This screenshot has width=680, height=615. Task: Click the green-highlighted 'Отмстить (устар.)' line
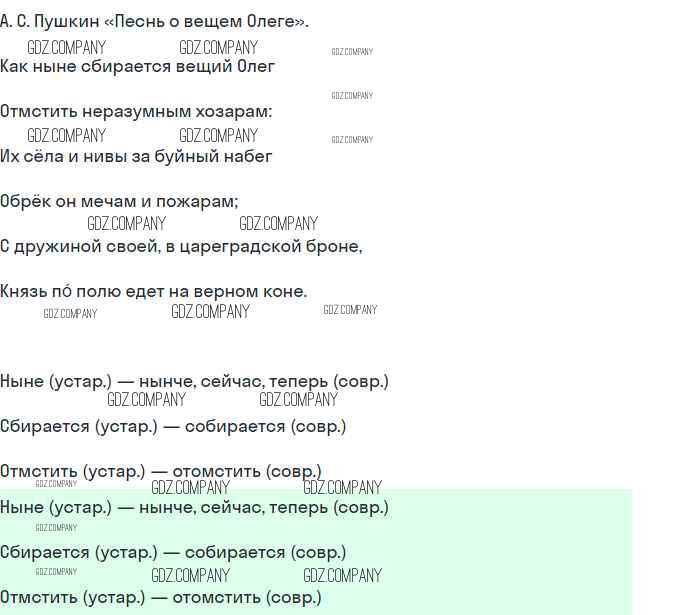161,597
